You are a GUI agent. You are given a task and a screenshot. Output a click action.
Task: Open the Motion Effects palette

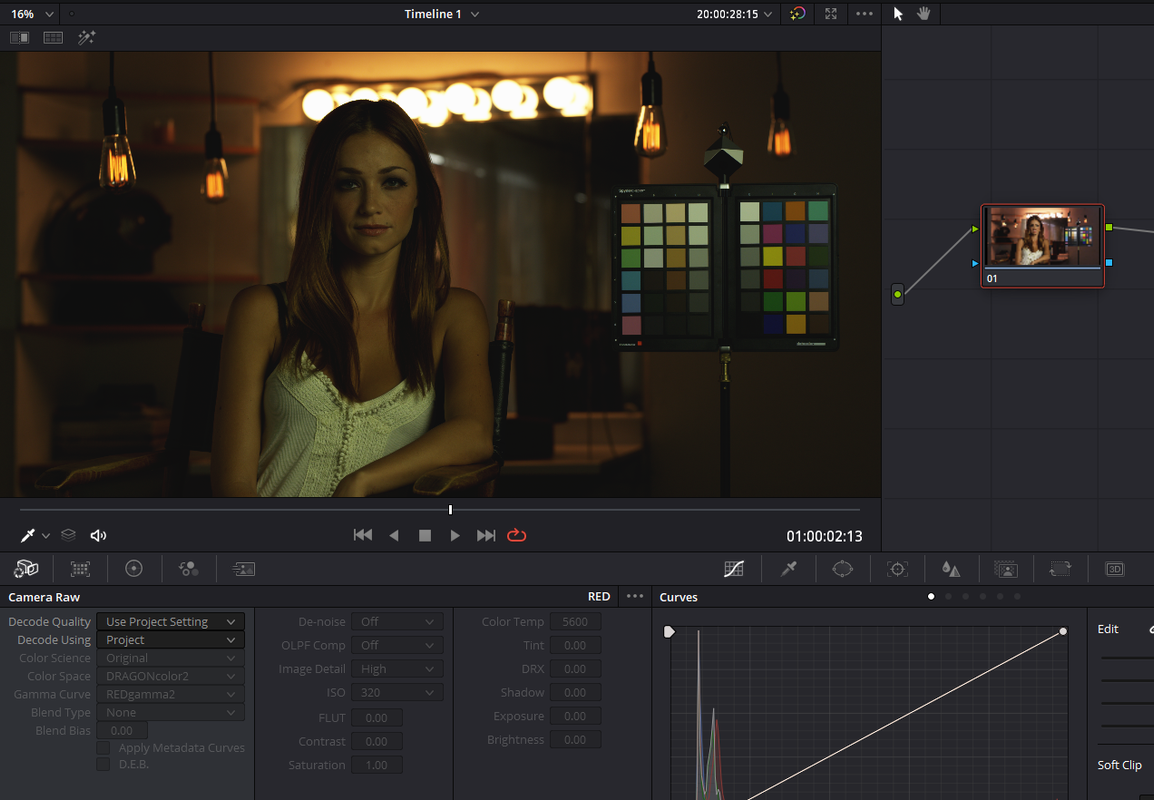244,568
